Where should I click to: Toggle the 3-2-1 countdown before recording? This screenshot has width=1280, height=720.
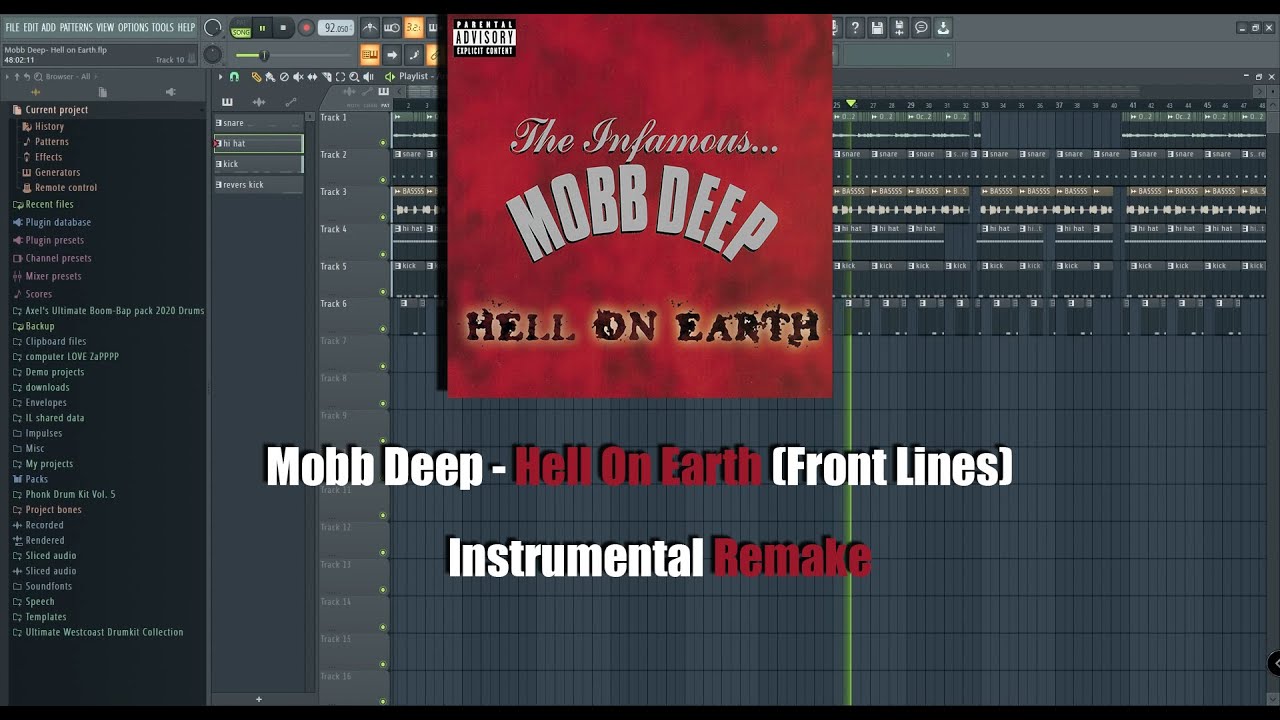tap(413, 28)
